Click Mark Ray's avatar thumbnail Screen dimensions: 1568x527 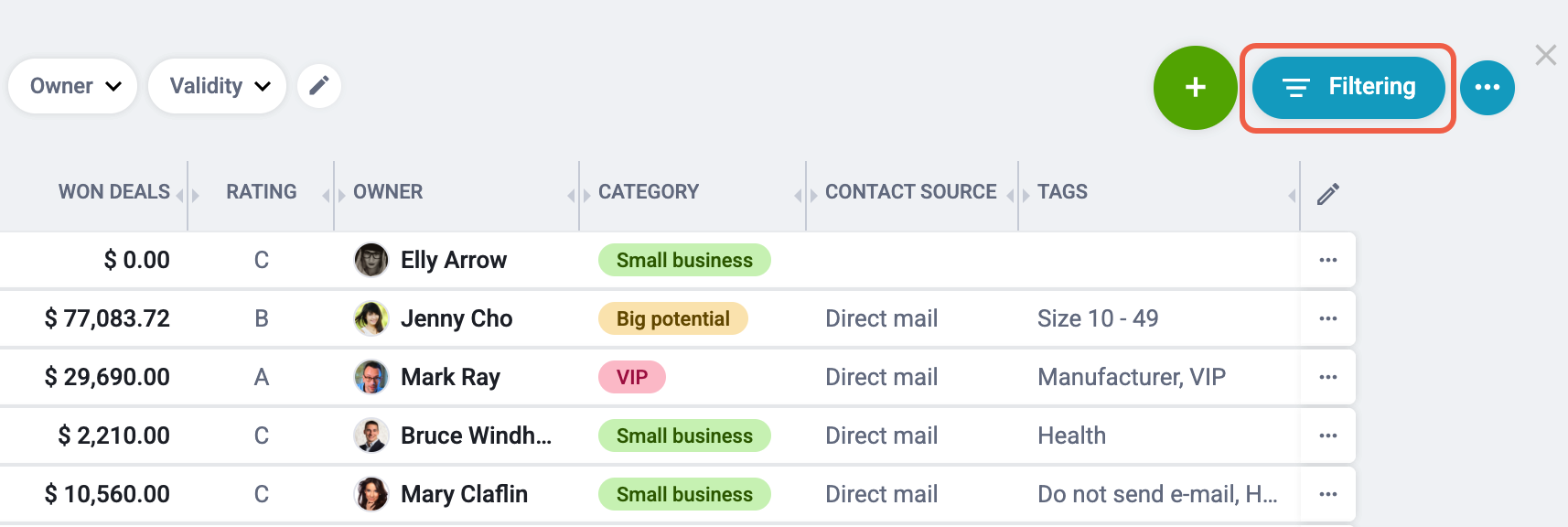pos(371,377)
